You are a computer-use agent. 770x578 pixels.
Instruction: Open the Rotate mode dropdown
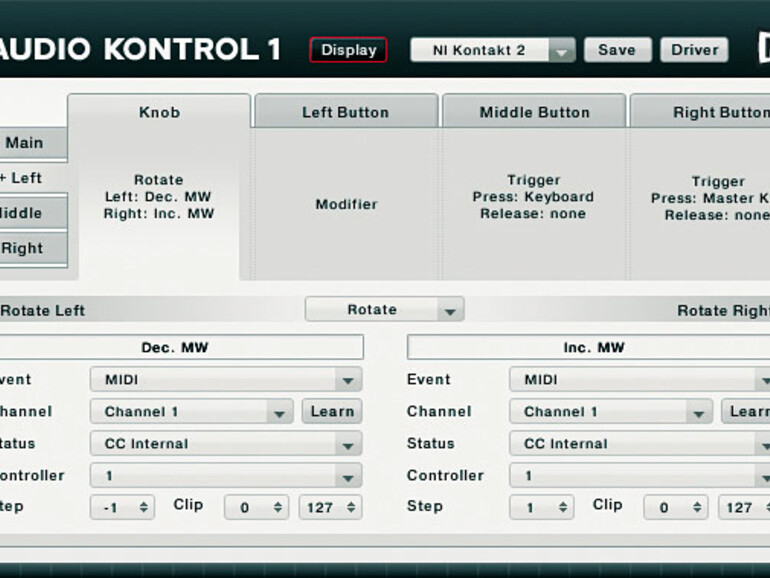click(384, 309)
